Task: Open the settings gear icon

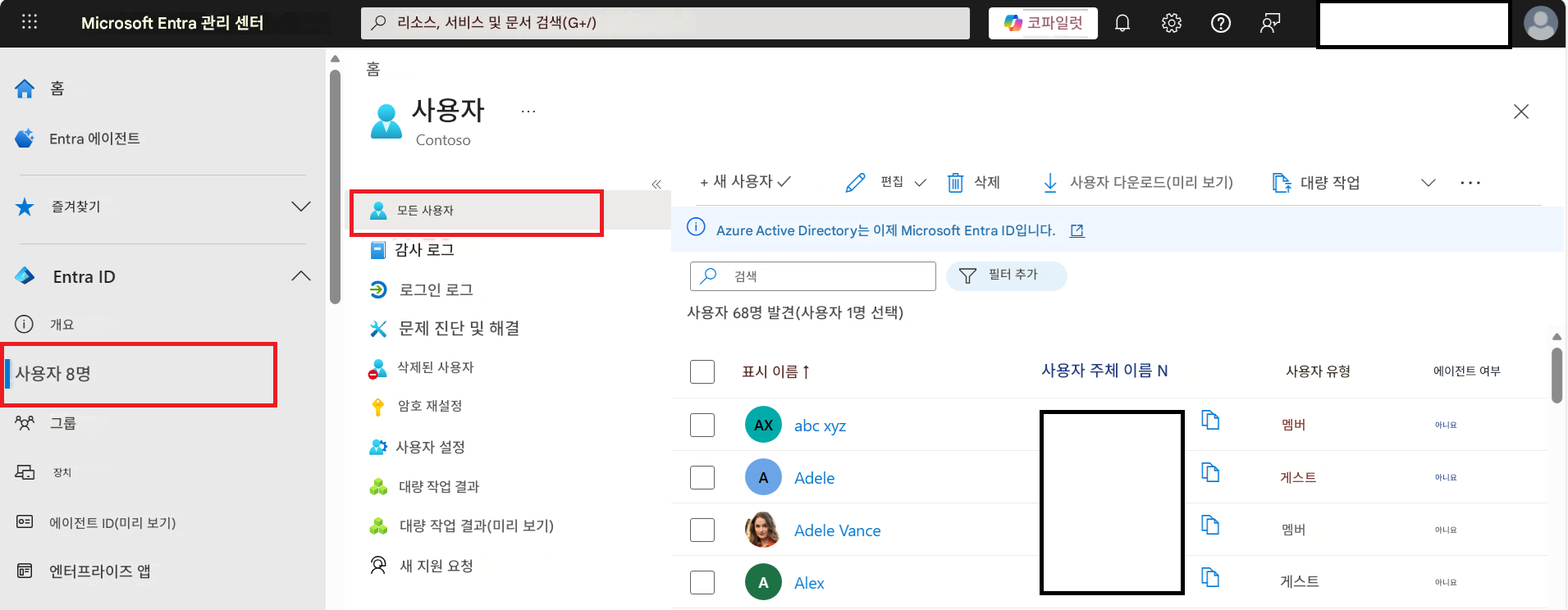Action: 1172,23
